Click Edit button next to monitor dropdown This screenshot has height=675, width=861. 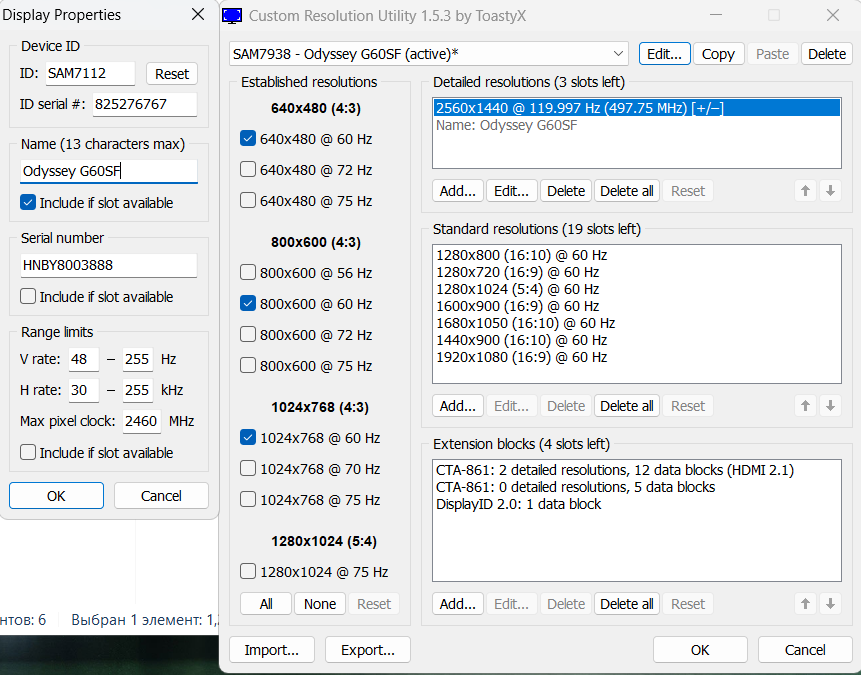[664, 54]
